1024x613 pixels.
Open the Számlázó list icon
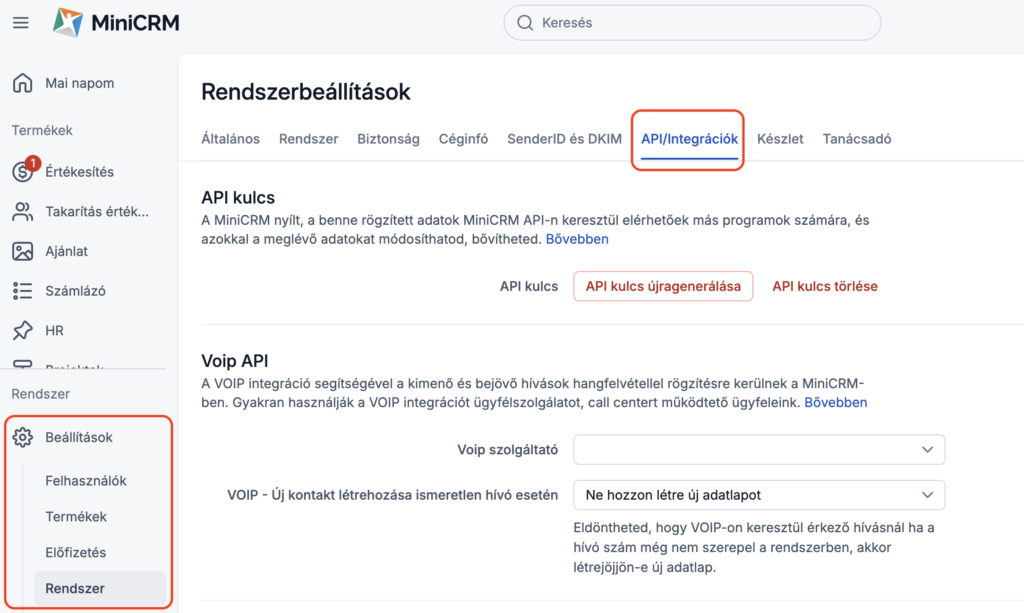click(x=22, y=291)
